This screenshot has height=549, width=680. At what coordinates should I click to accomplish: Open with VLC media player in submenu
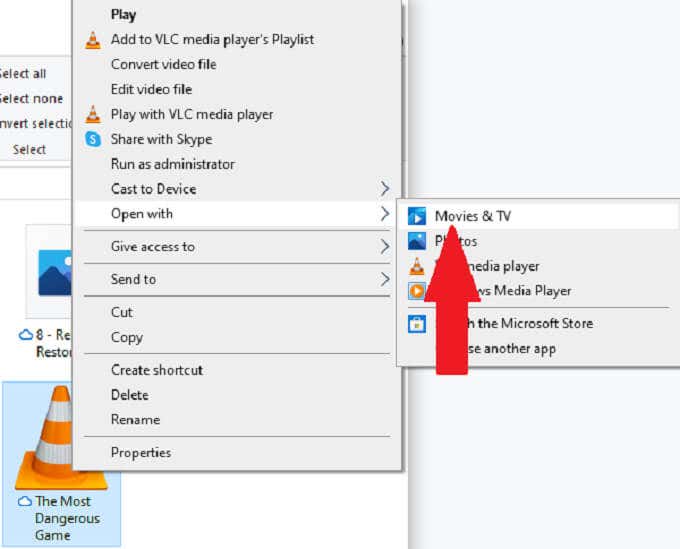538,266
